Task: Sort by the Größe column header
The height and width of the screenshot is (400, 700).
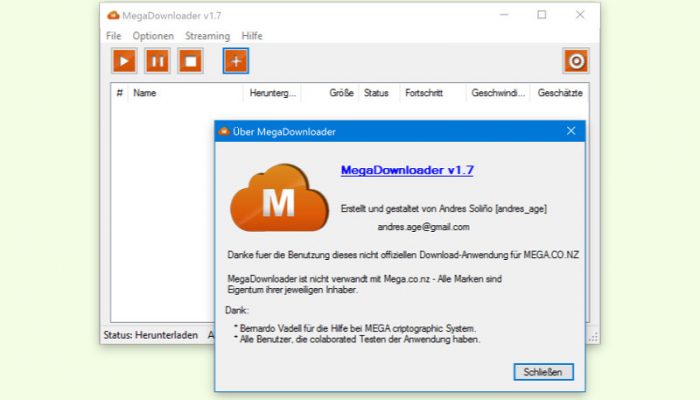Action: click(x=330, y=93)
